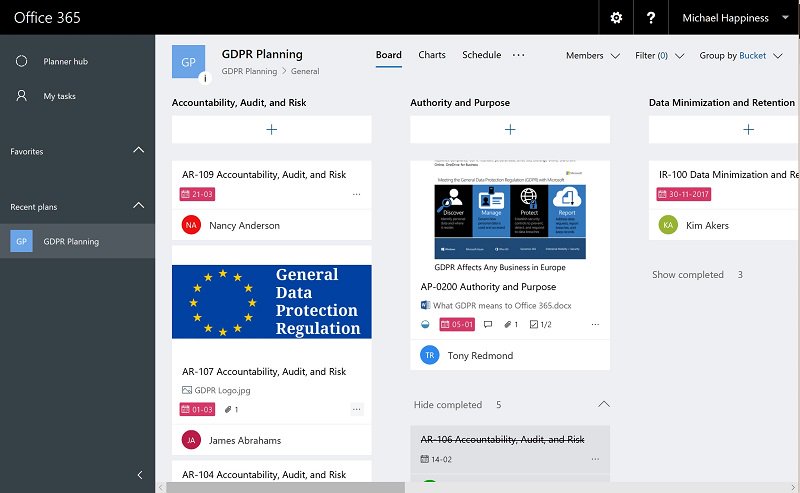Image resolution: width=800 pixels, height=493 pixels.
Task: Click the scrollbar left arrow
Action: coord(161,487)
